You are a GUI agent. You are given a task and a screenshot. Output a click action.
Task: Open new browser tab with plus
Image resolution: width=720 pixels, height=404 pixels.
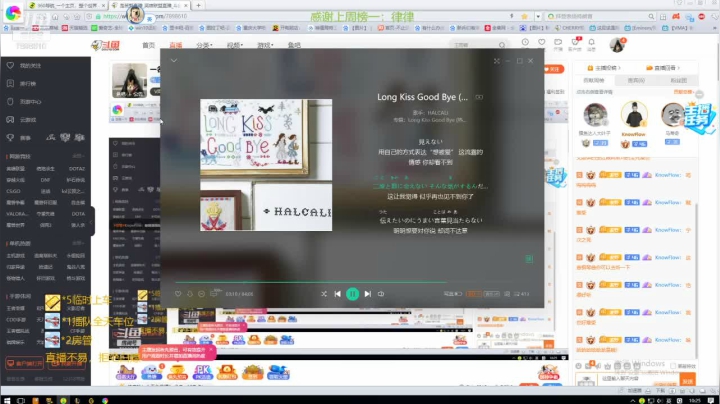198,5
